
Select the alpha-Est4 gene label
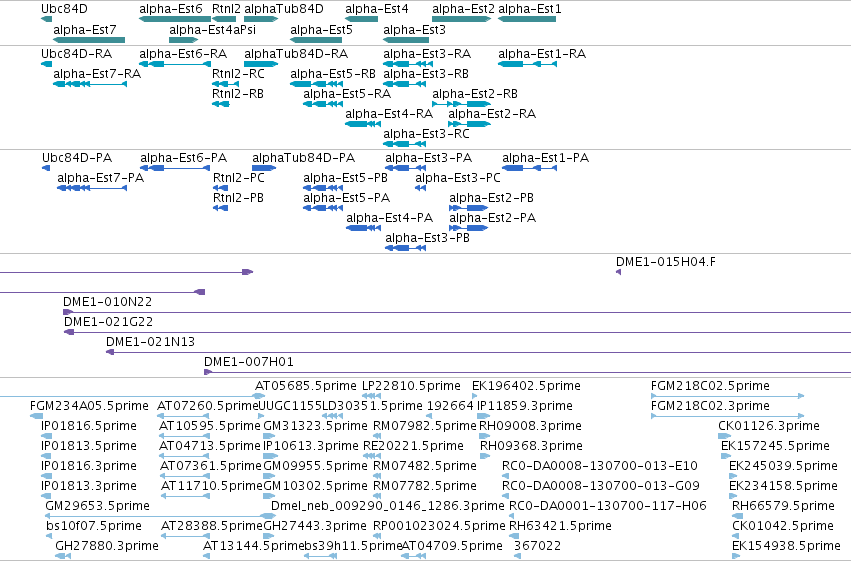[377, 9]
